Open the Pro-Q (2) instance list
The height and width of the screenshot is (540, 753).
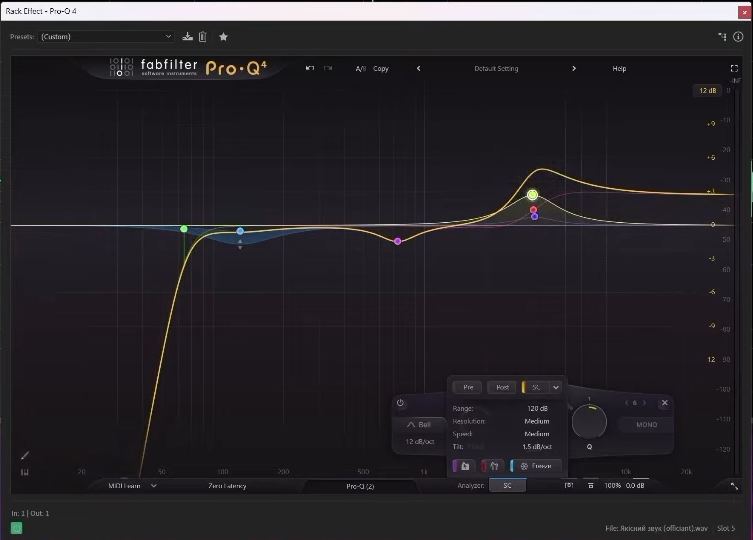(x=360, y=486)
